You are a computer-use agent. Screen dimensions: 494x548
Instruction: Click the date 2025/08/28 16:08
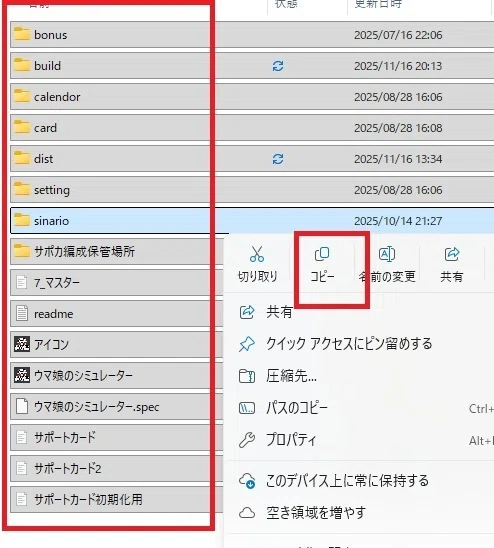[x=398, y=128]
